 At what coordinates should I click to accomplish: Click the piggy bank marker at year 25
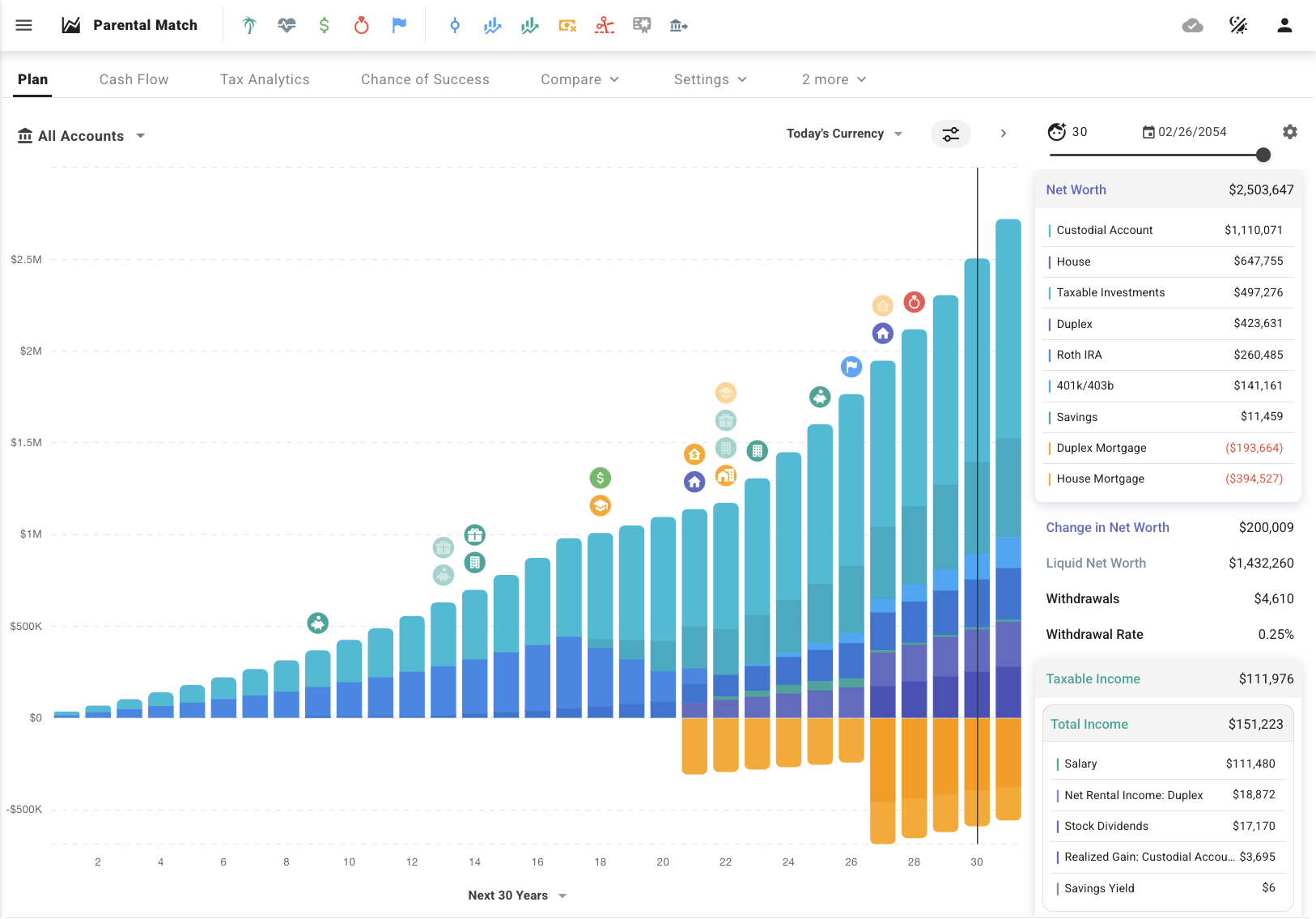tap(820, 397)
